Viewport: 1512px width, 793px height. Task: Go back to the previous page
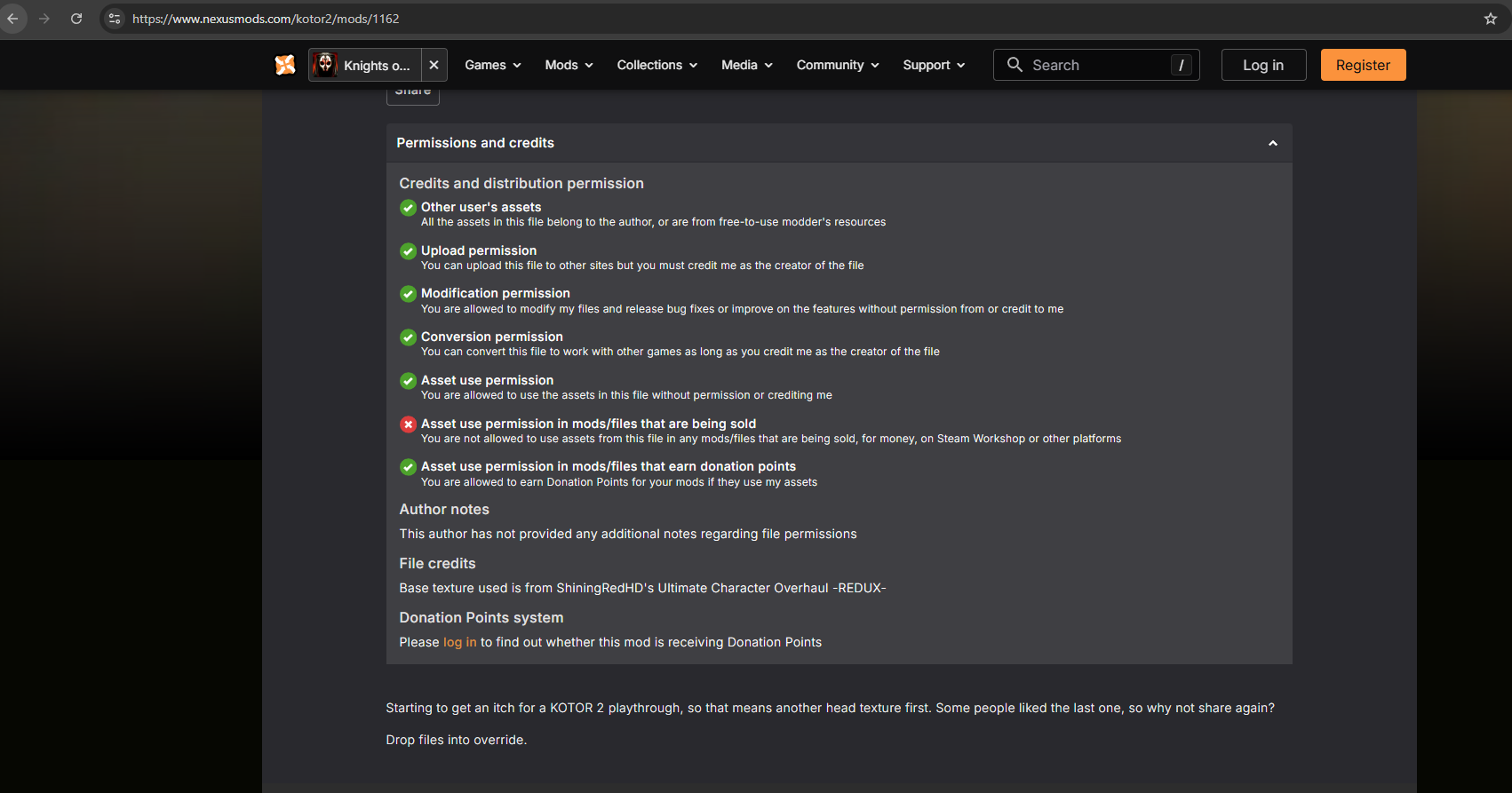(x=12, y=19)
